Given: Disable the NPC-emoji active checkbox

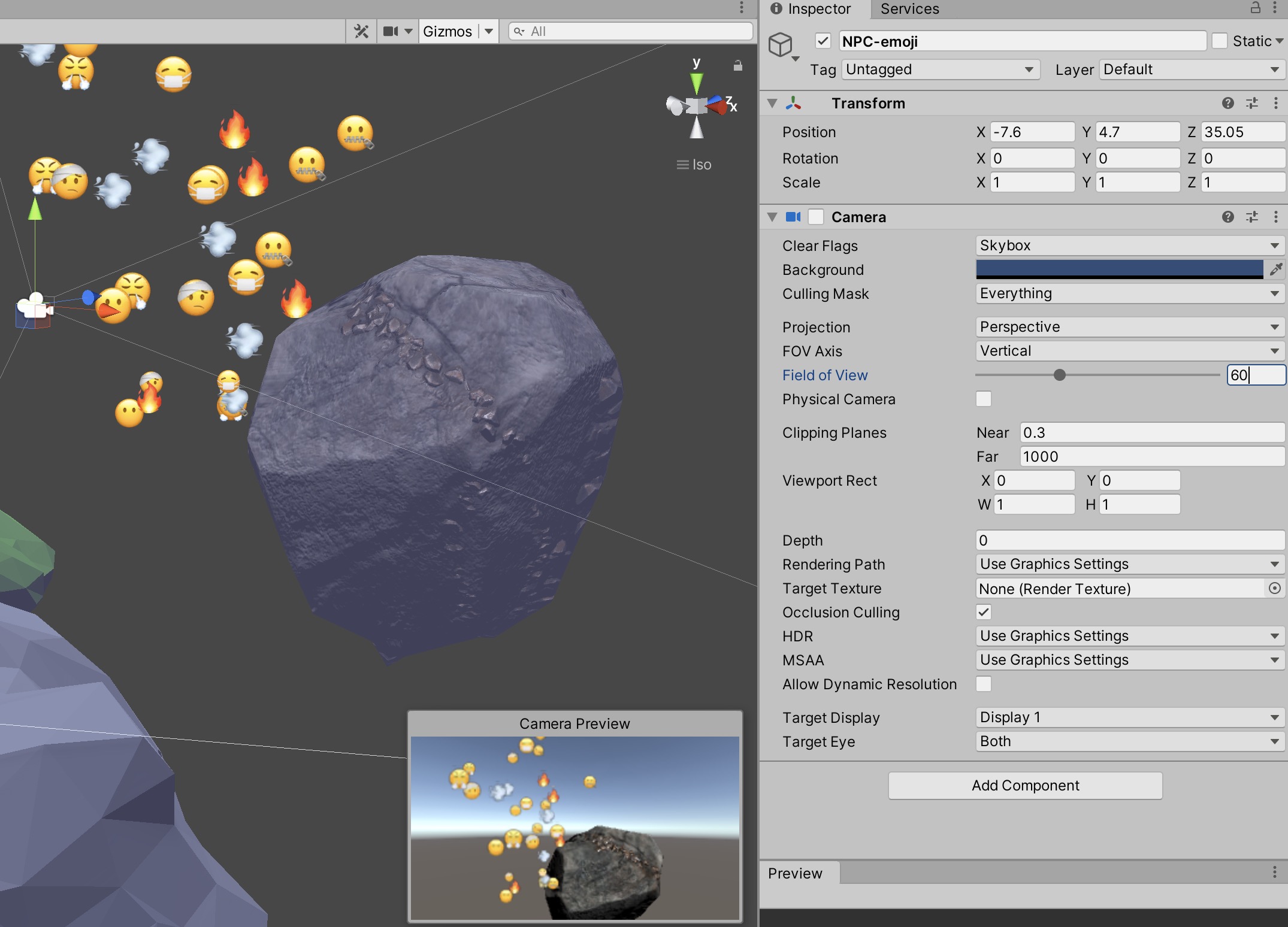Looking at the screenshot, I should click(823, 41).
